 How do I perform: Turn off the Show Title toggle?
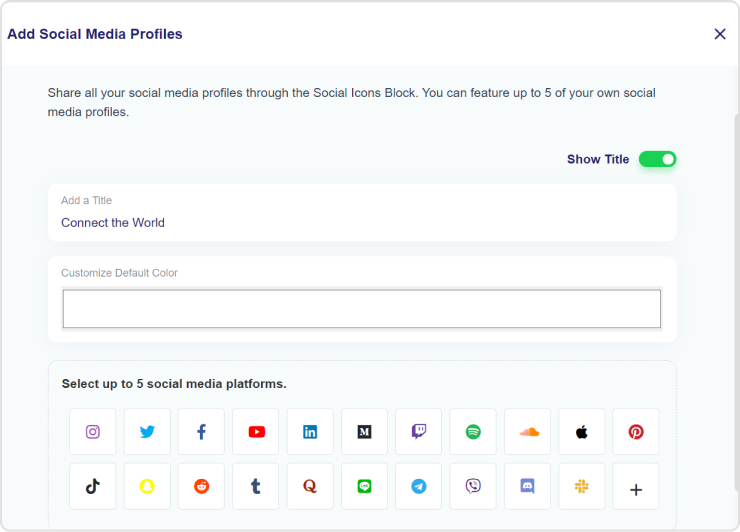[x=657, y=159]
